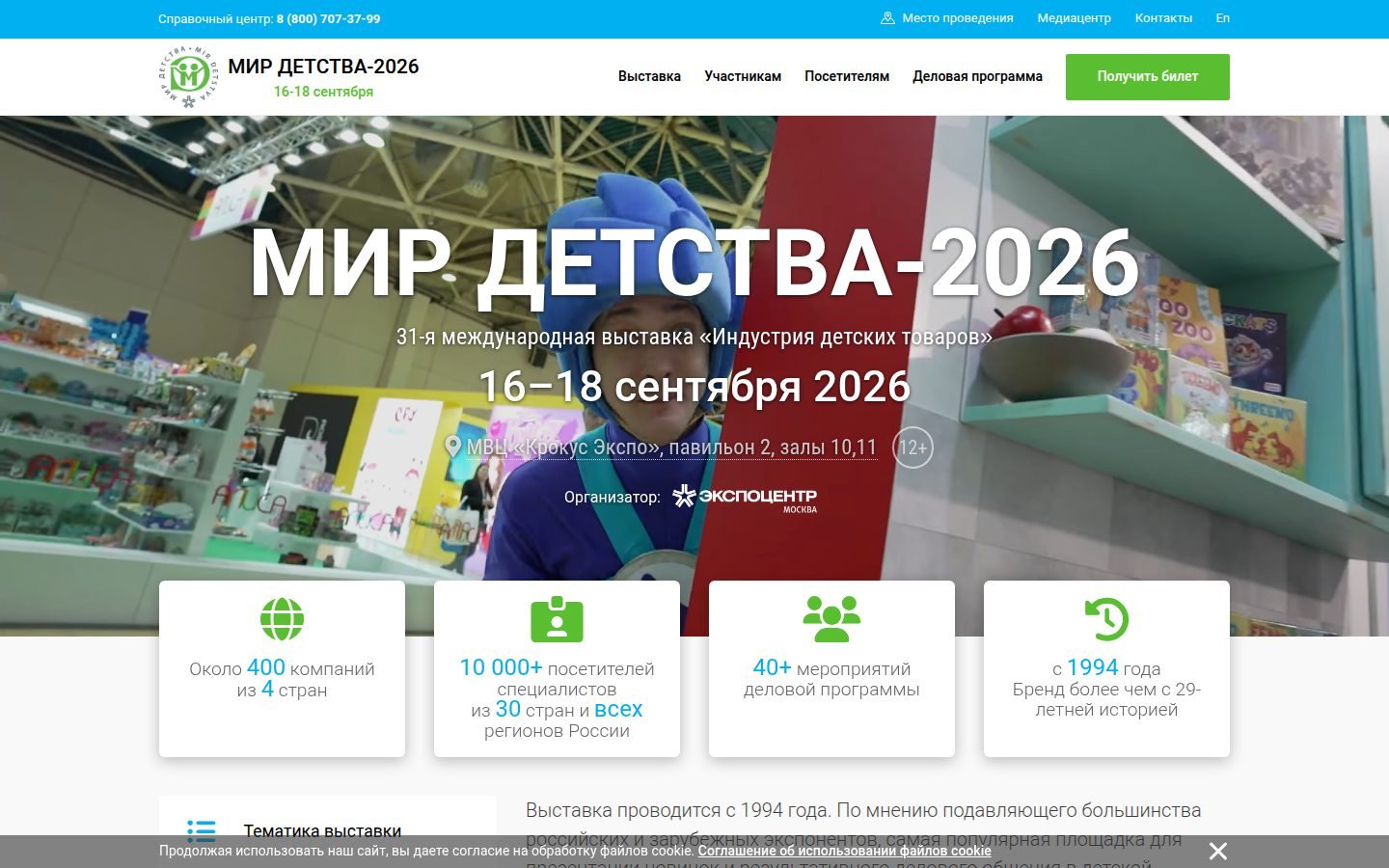Click the 12+ age rating badge
Image resolution: width=1389 pixels, height=868 pixels.
coord(912,448)
